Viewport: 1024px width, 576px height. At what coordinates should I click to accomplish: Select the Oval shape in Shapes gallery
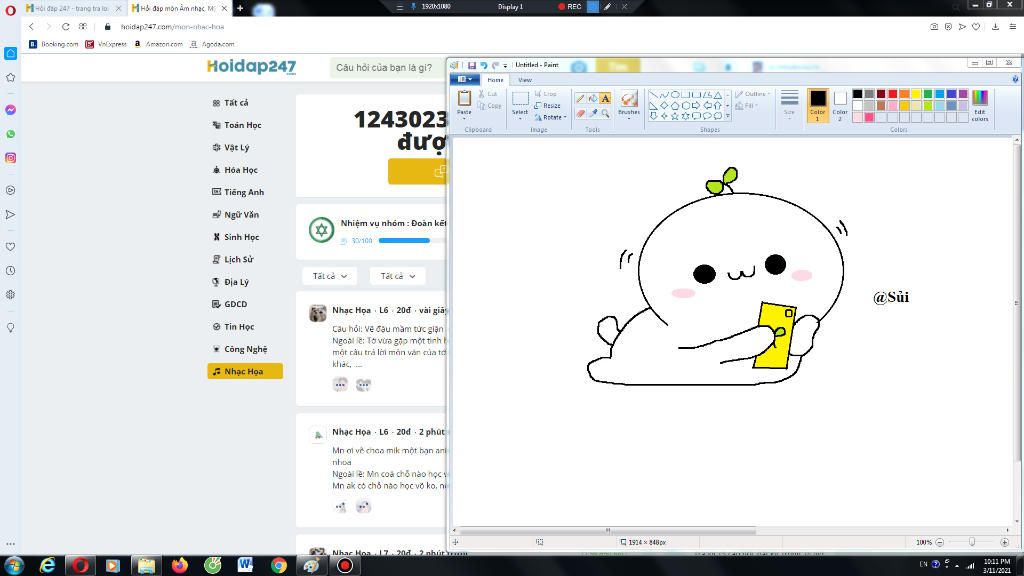(x=675, y=95)
